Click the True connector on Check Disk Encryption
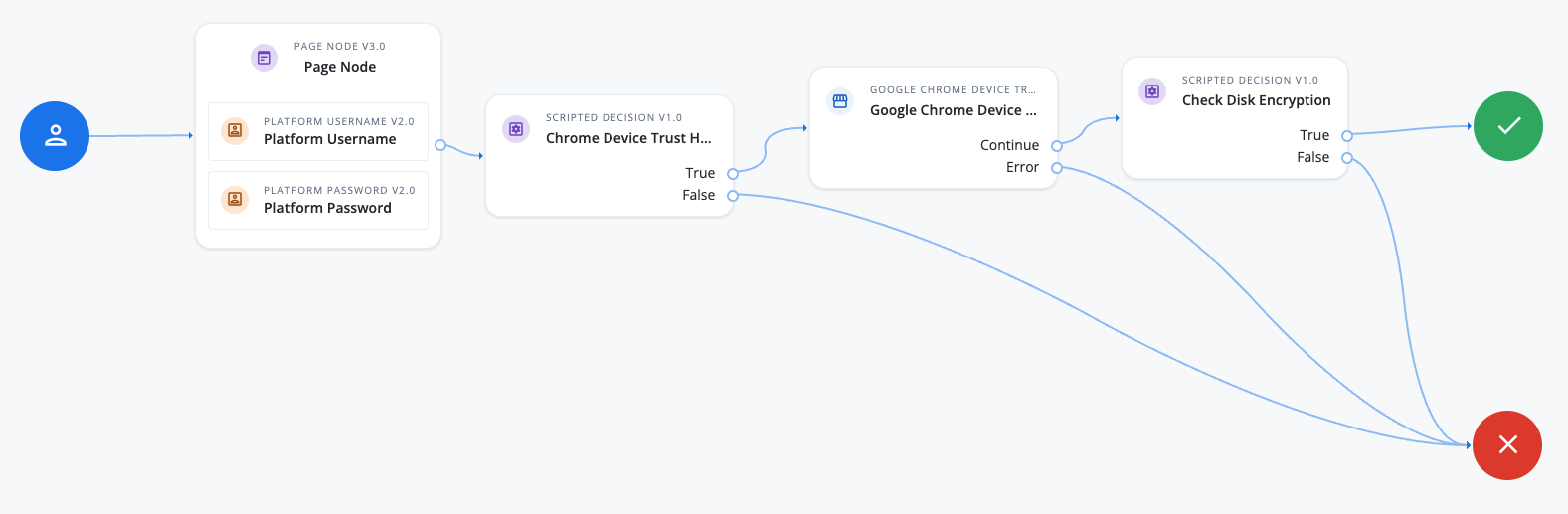 pyautogui.click(x=1347, y=136)
